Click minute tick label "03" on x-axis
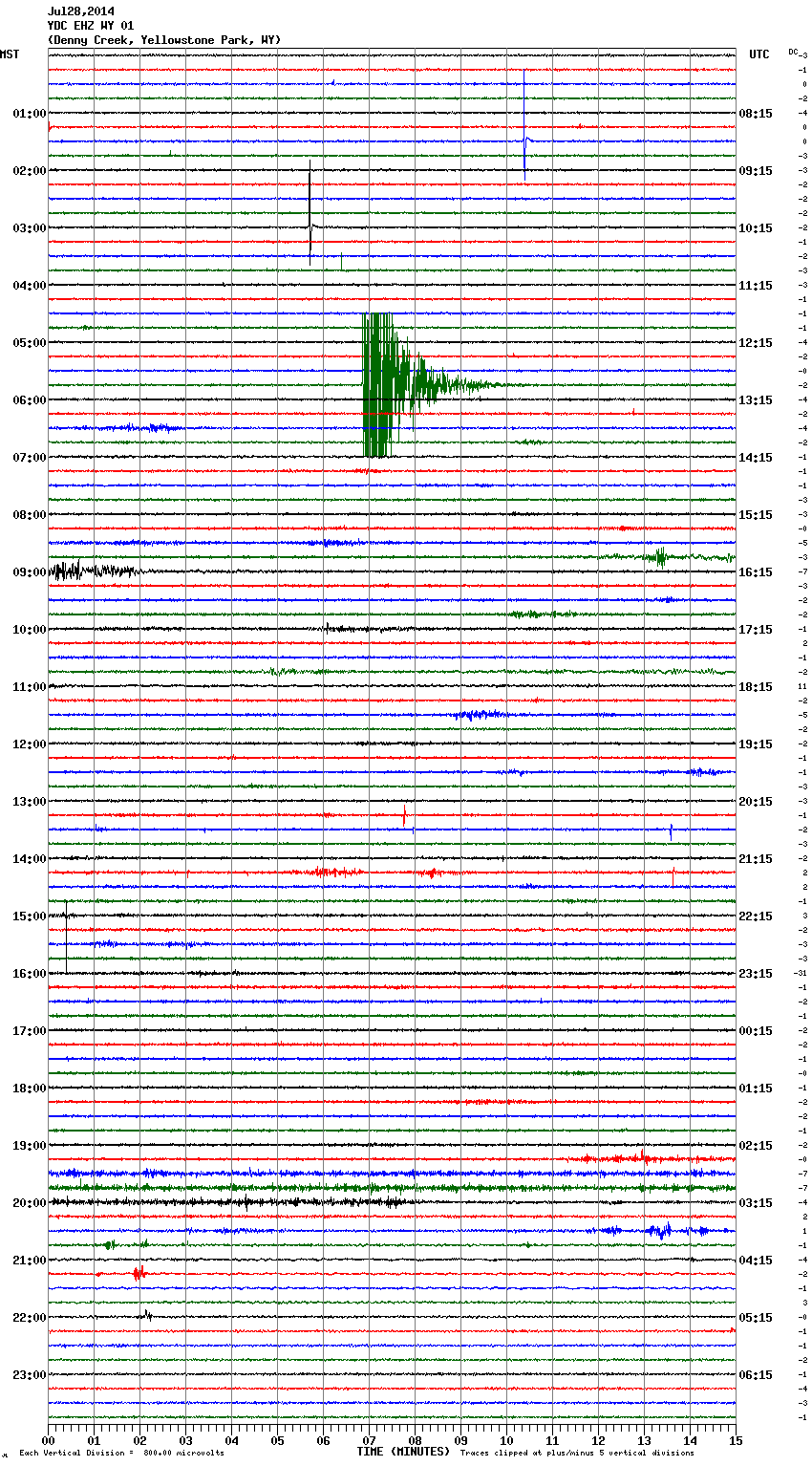Viewport: 812px width, 1466px height. coord(186,1440)
